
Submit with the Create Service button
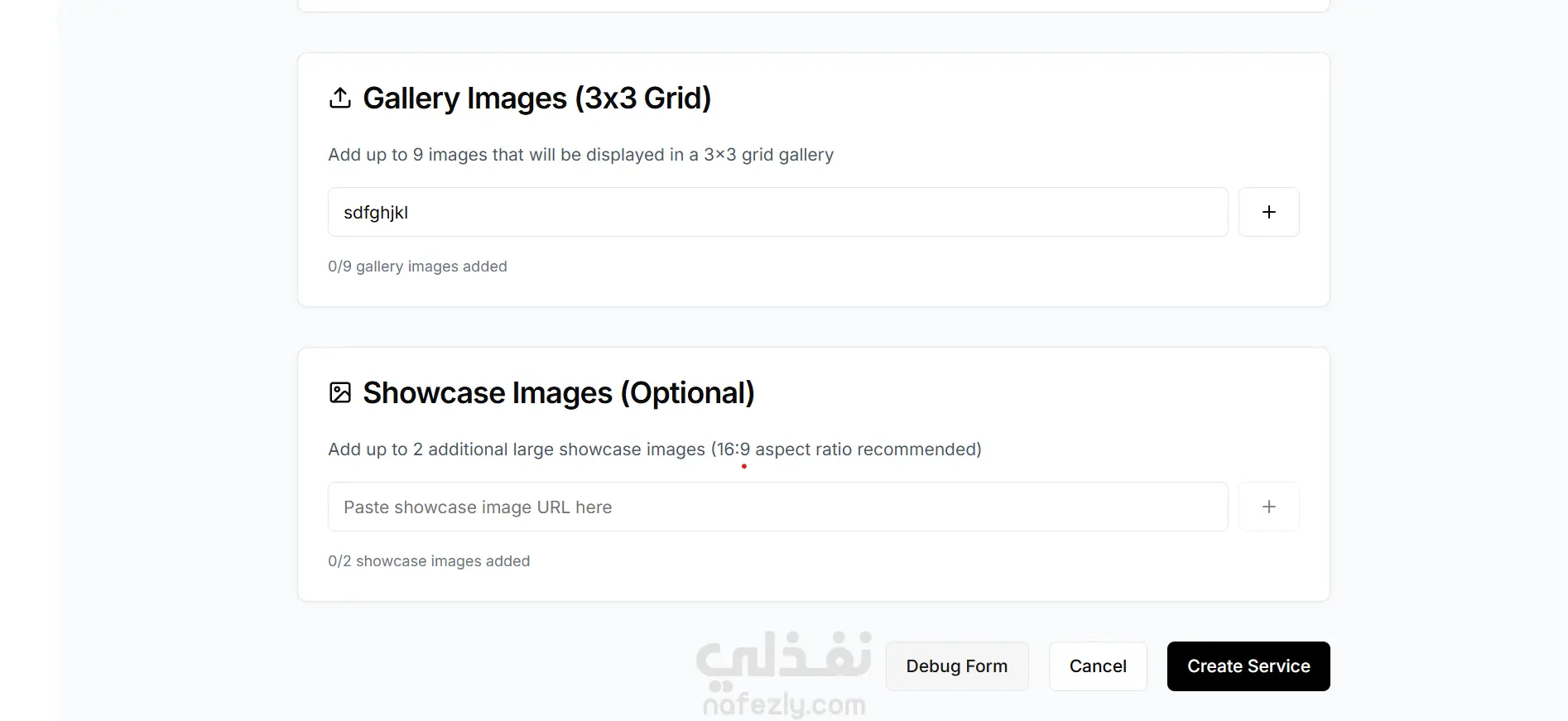(1248, 666)
